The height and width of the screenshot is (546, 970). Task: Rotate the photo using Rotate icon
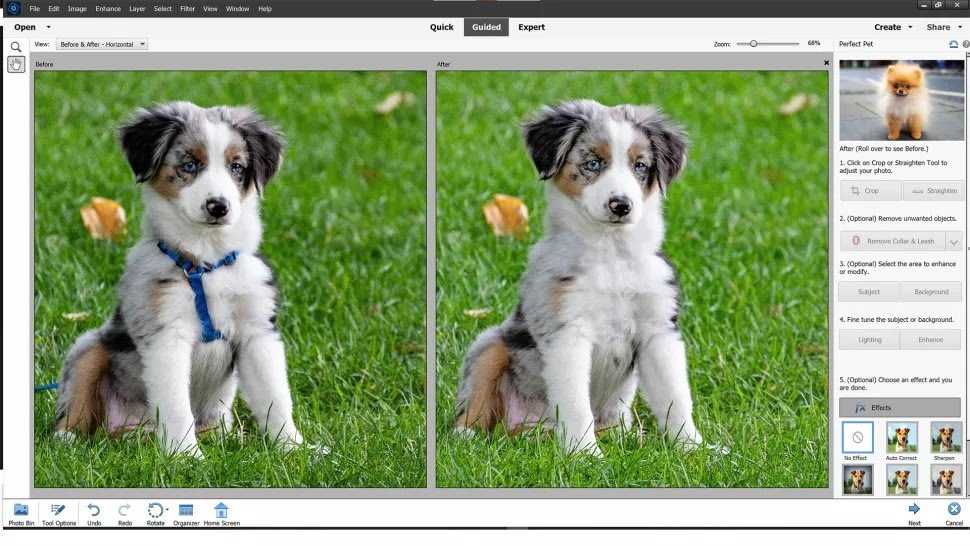[155, 511]
